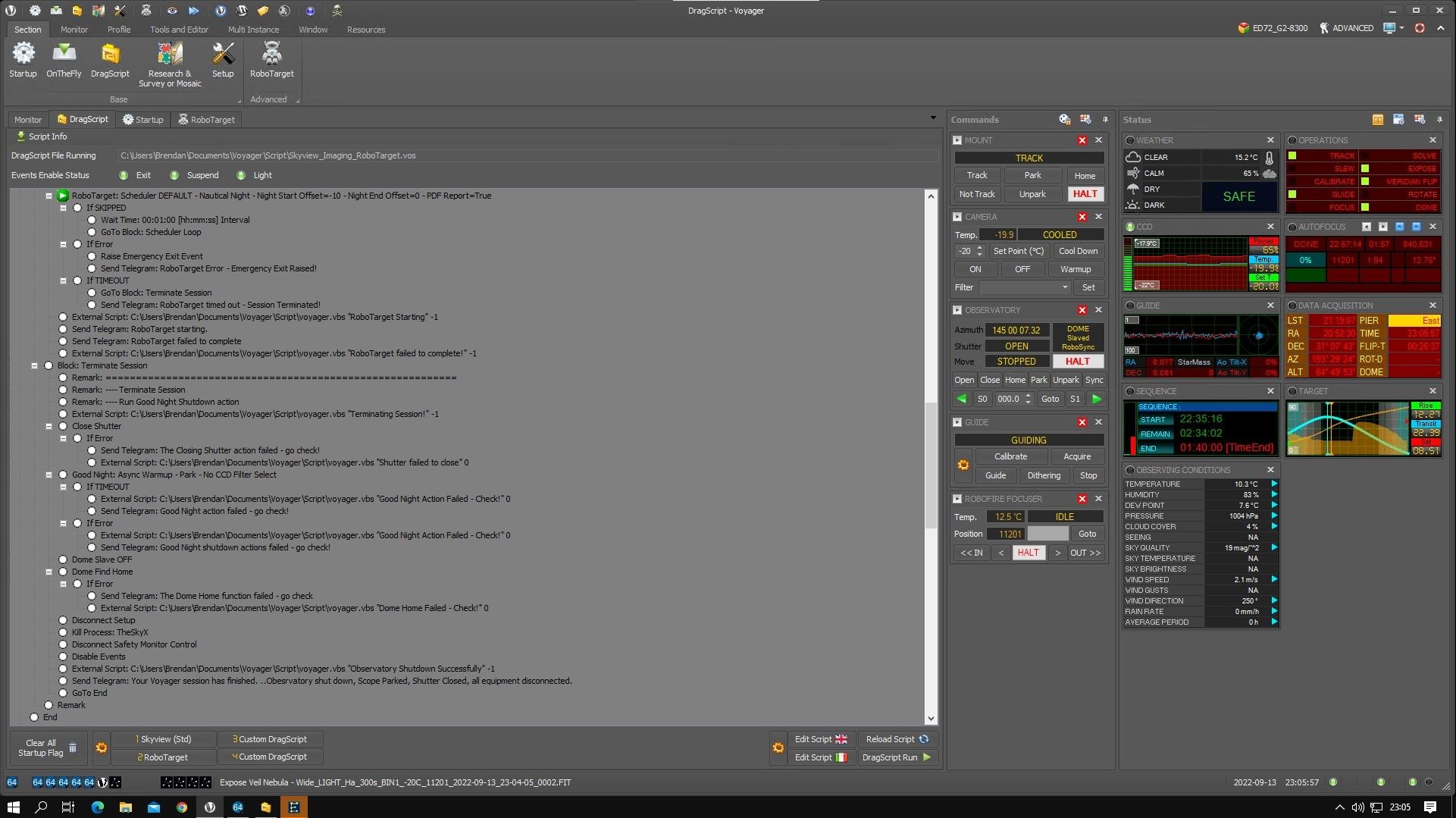Toggle the Light events enable status
The image size is (1456, 818).
pyautogui.click(x=241, y=175)
